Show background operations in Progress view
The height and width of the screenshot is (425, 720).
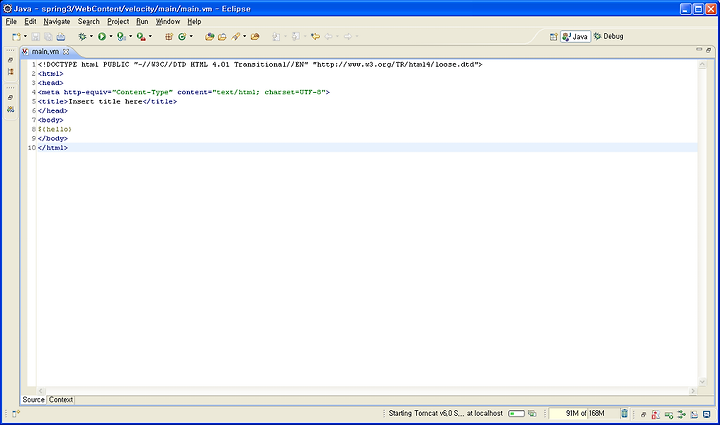532,414
